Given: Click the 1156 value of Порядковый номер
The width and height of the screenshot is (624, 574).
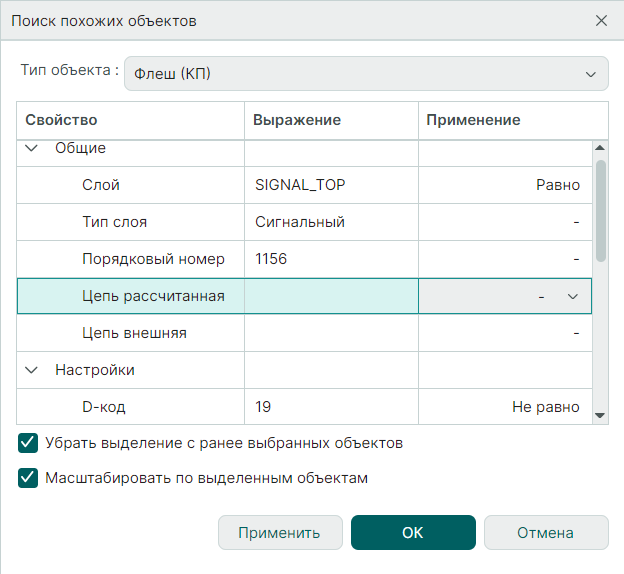Looking at the screenshot, I should [272, 259].
